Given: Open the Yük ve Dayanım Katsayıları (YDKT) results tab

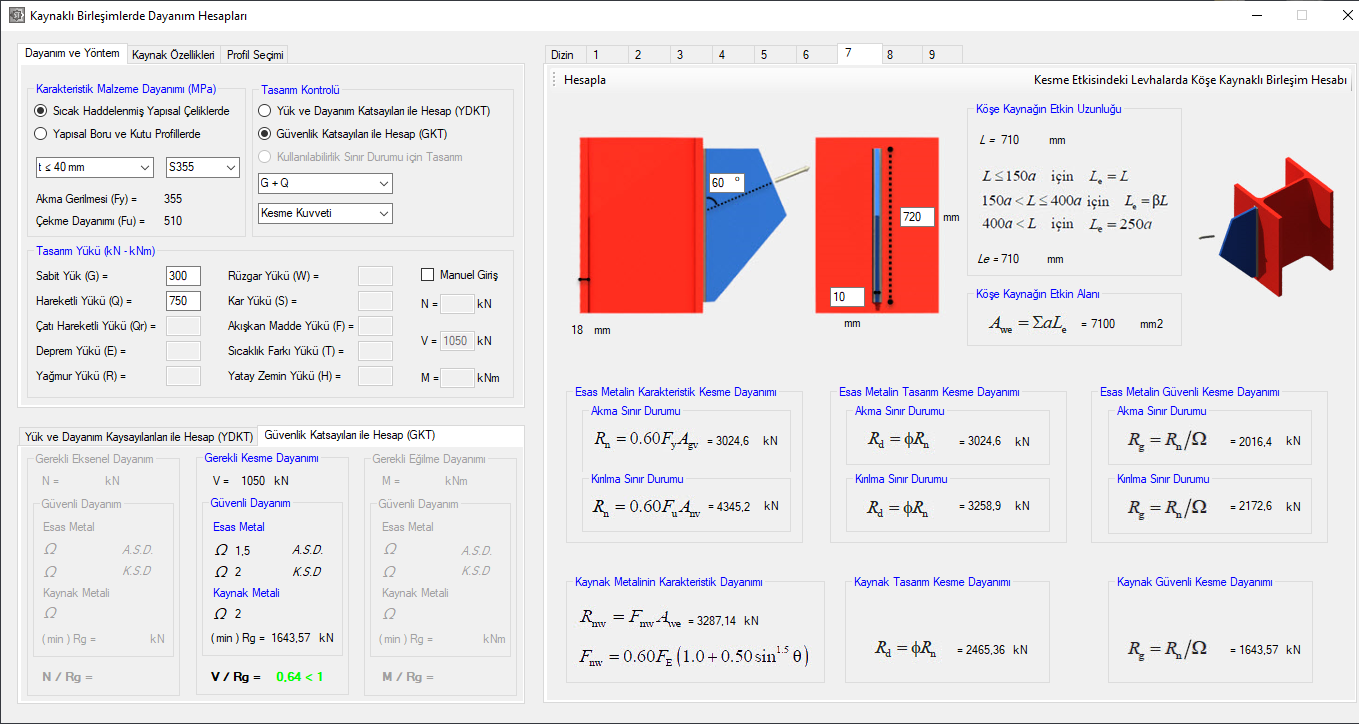Looking at the screenshot, I should click(x=138, y=437).
